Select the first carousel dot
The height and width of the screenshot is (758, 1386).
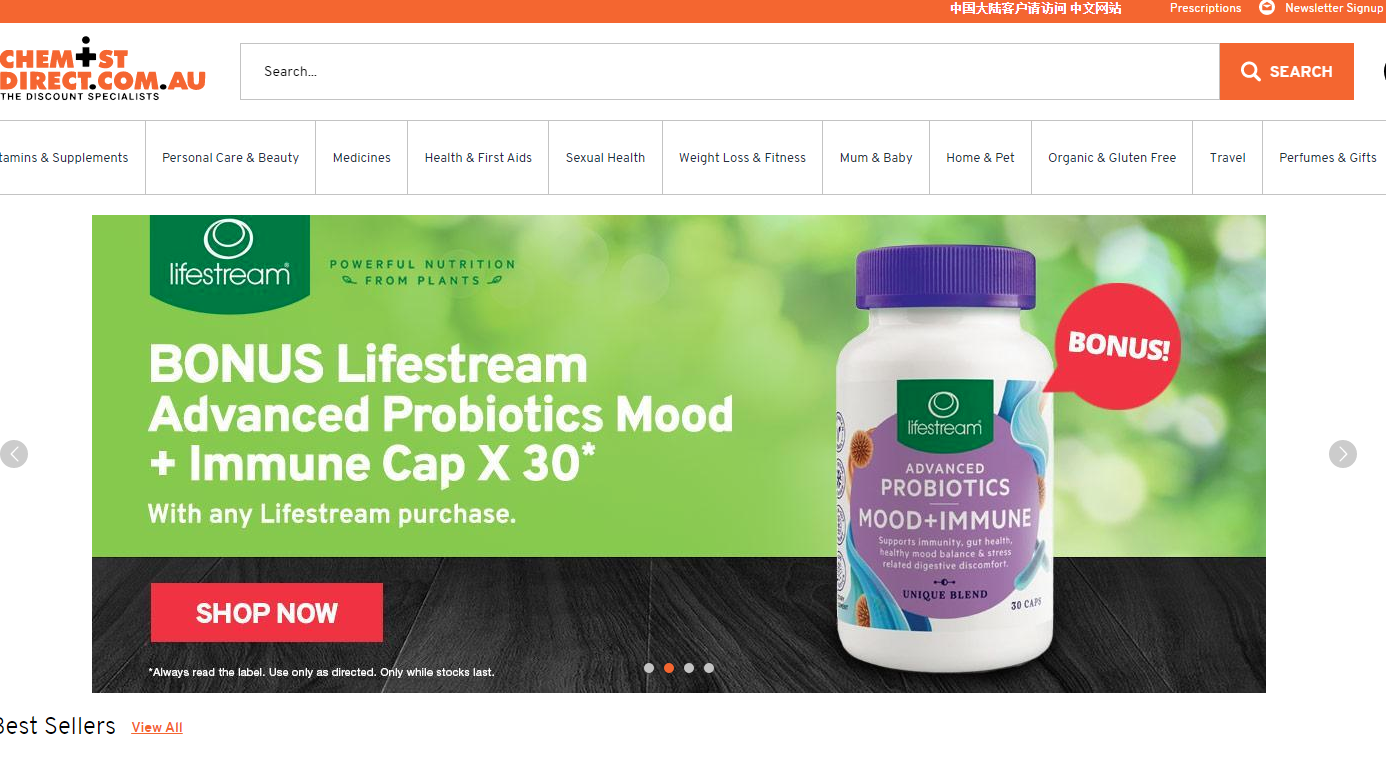click(649, 668)
